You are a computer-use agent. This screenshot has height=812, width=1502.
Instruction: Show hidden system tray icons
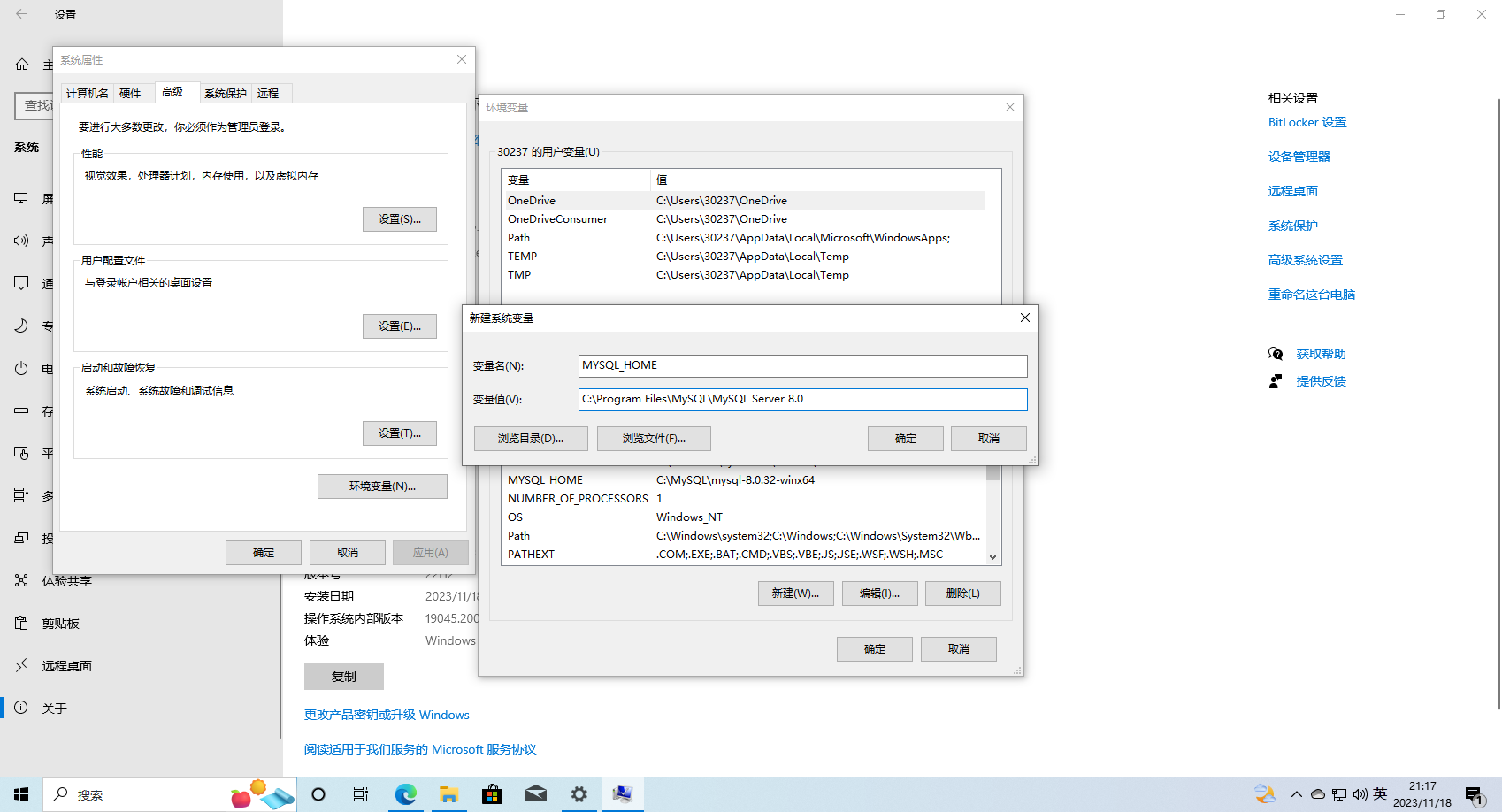click(1297, 794)
